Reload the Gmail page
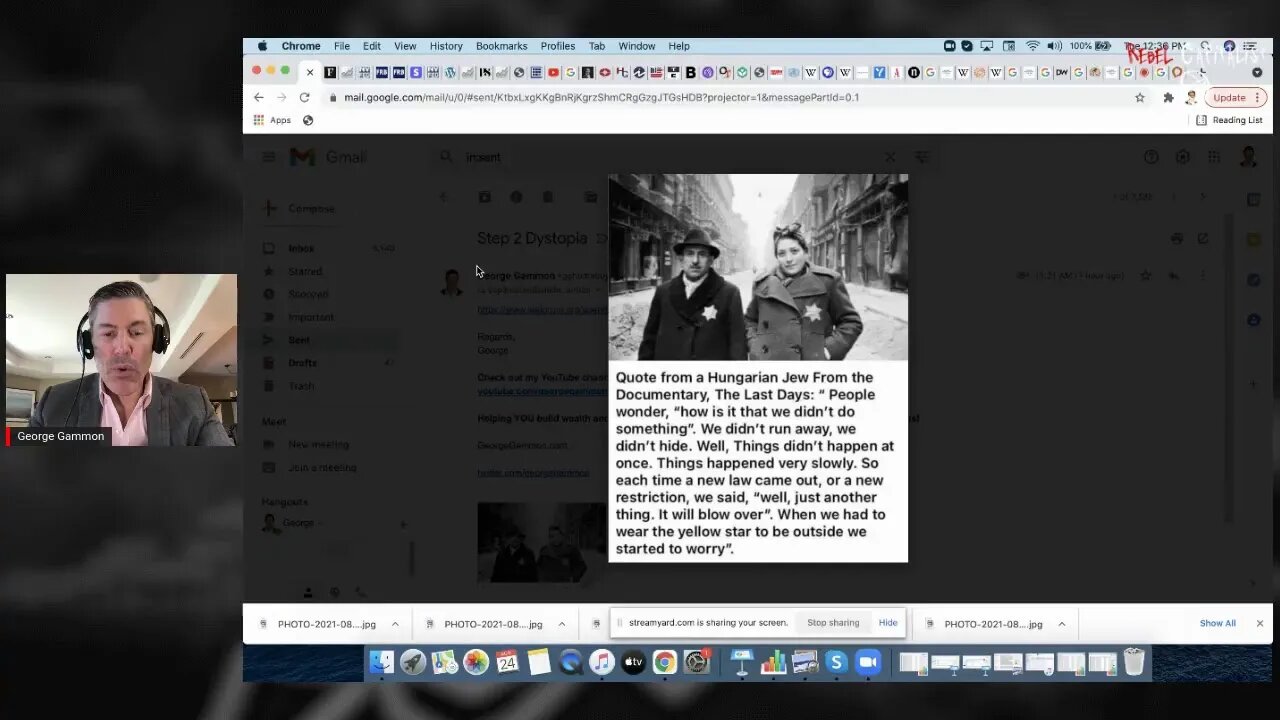 coord(304,97)
